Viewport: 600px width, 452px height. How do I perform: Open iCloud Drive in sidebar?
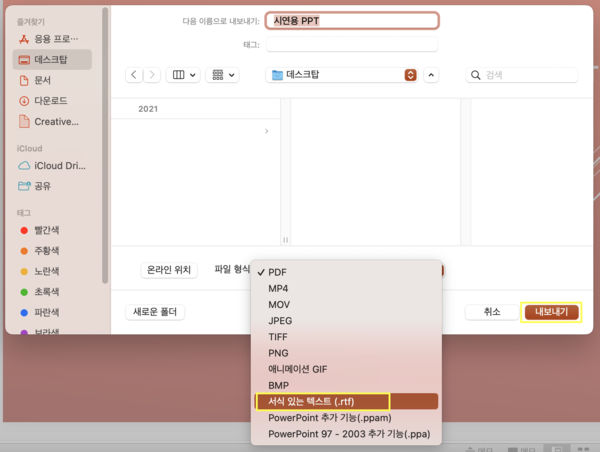[52, 166]
